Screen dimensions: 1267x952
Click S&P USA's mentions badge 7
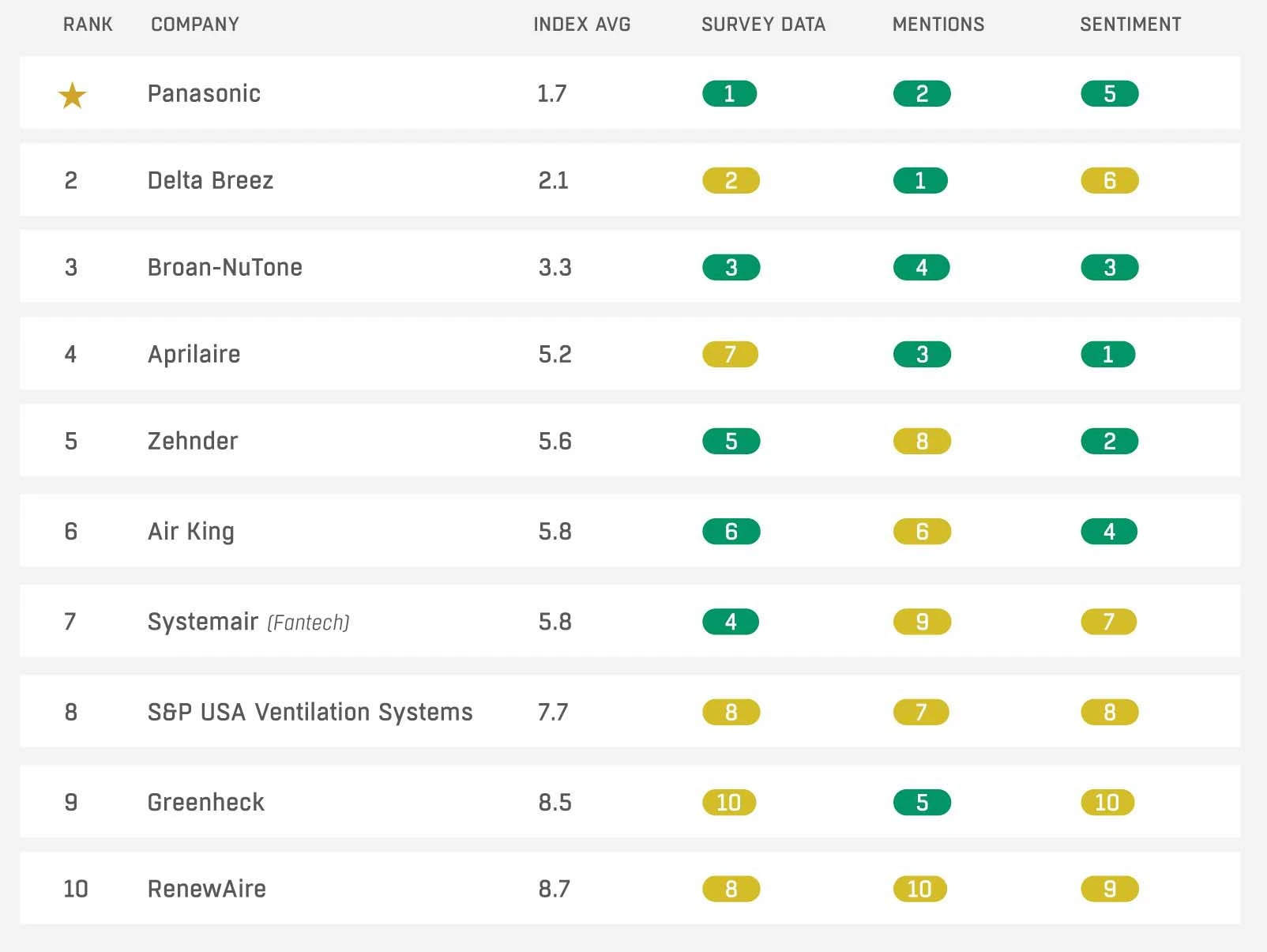(922, 713)
